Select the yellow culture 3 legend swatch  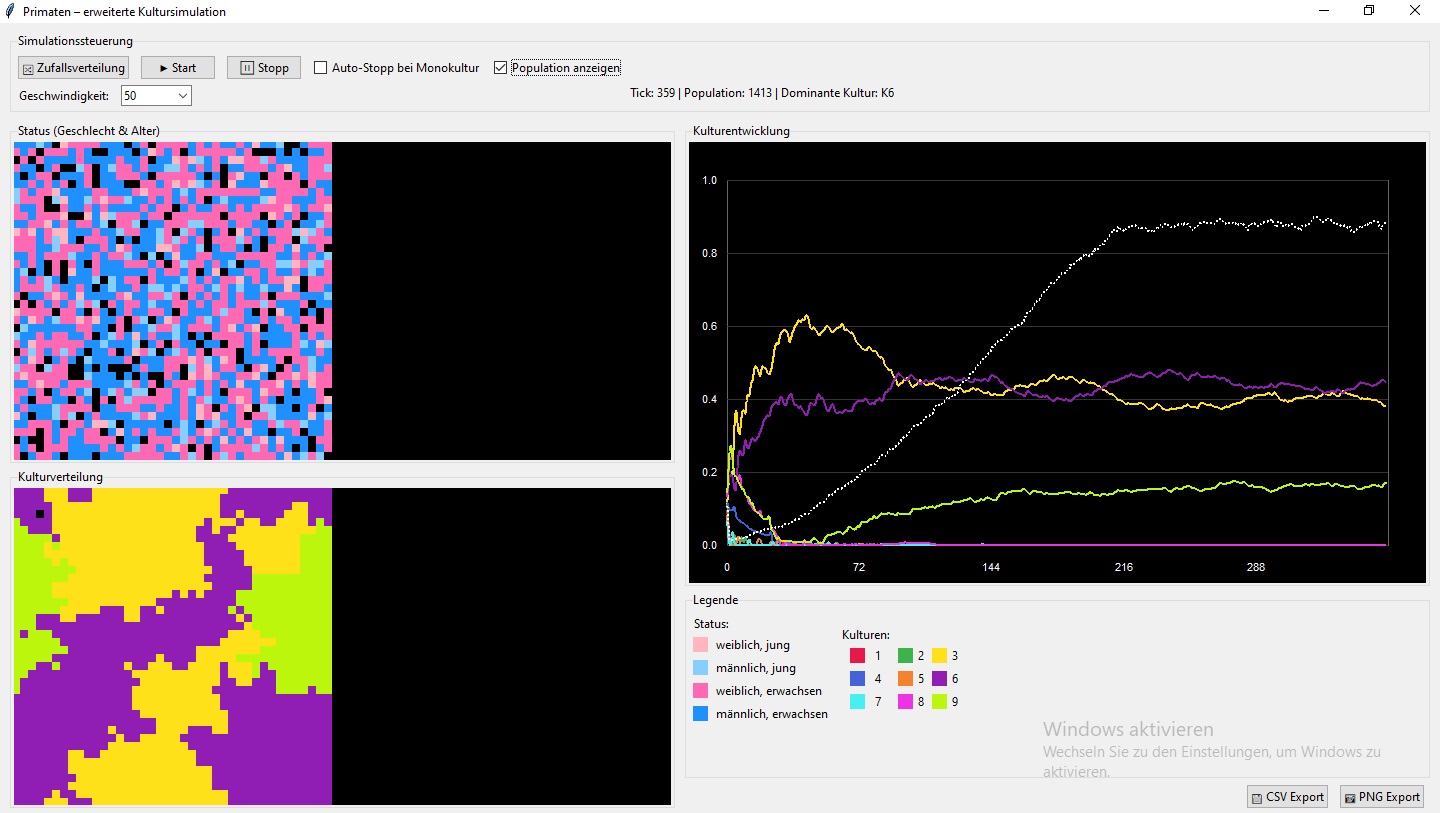[x=939, y=656]
